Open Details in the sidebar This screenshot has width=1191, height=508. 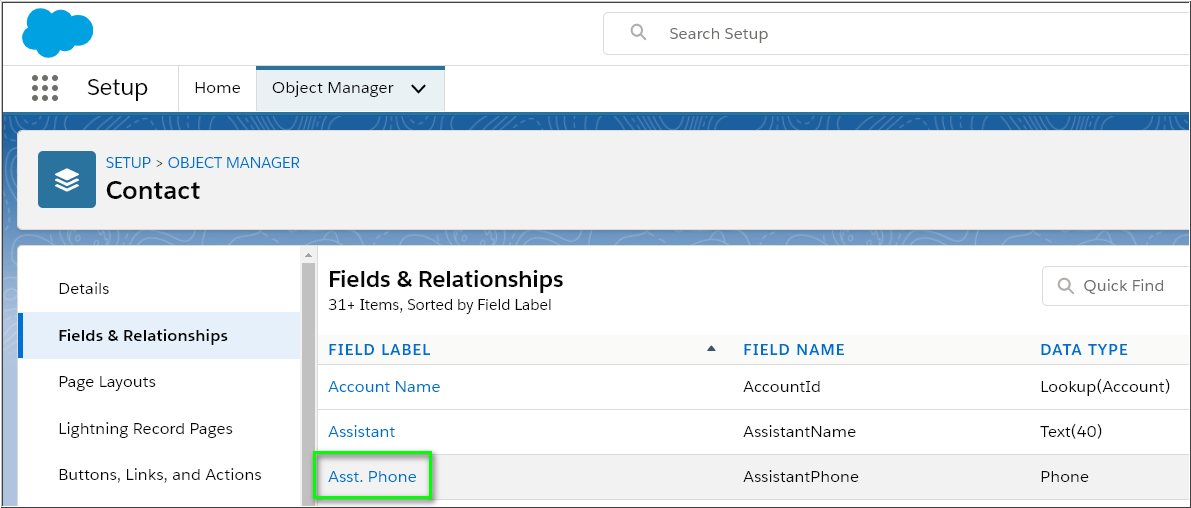click(84, 289)
